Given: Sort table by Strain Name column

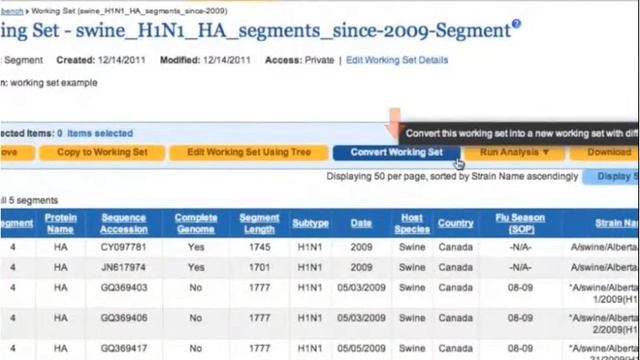Looking at the screenshot, I should coord(617,223).
